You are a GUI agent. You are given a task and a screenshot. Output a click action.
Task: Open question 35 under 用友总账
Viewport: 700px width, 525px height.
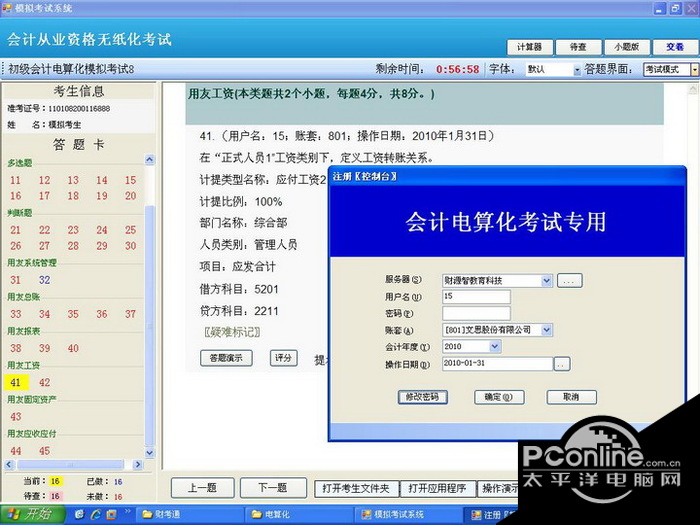tap(73, 314)
